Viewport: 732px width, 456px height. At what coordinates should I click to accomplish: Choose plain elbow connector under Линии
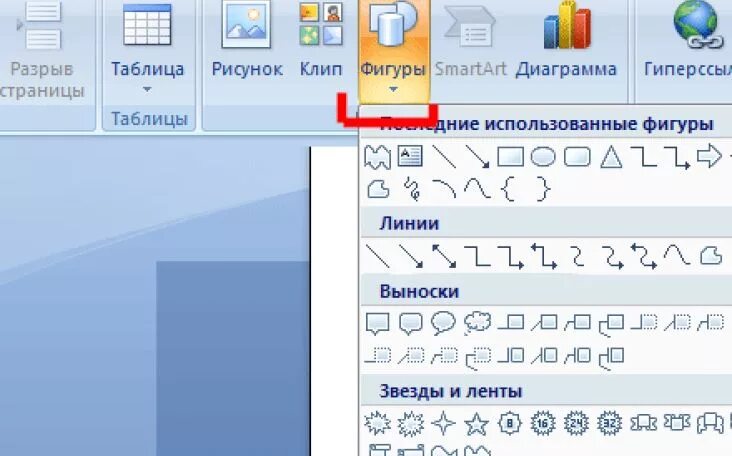[x=477, y=256]
